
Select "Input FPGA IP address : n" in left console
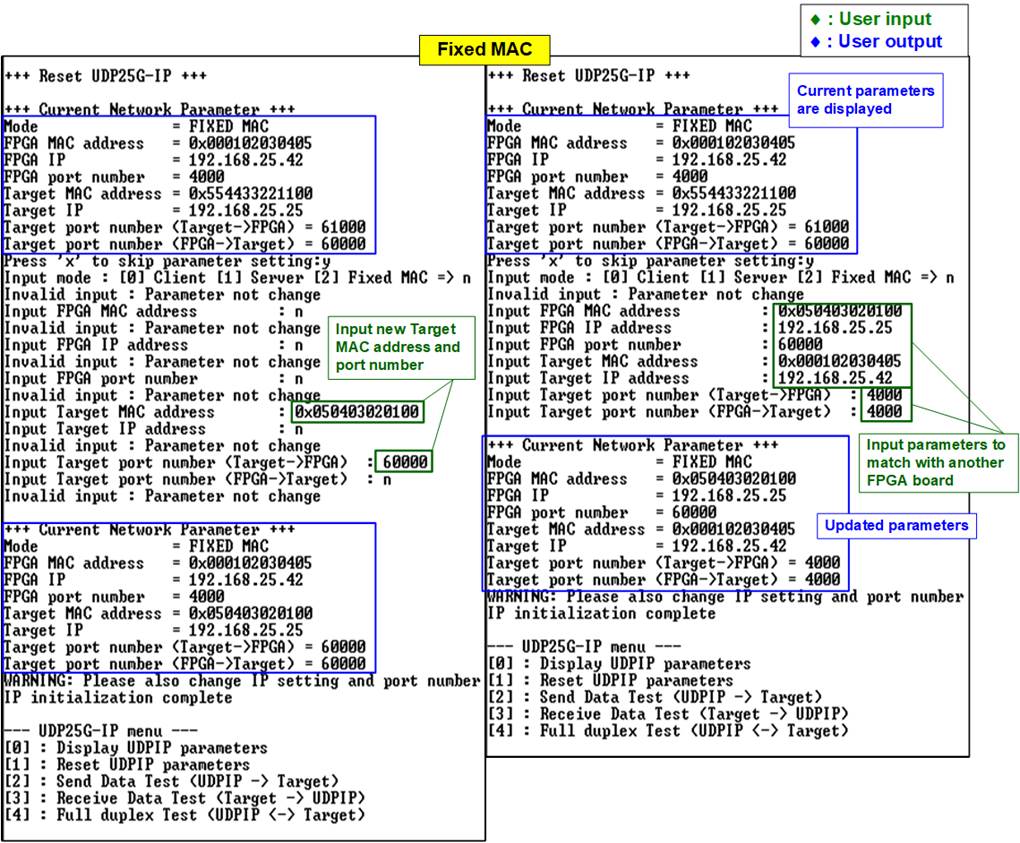pyautogui.click(x=154, y=345)
